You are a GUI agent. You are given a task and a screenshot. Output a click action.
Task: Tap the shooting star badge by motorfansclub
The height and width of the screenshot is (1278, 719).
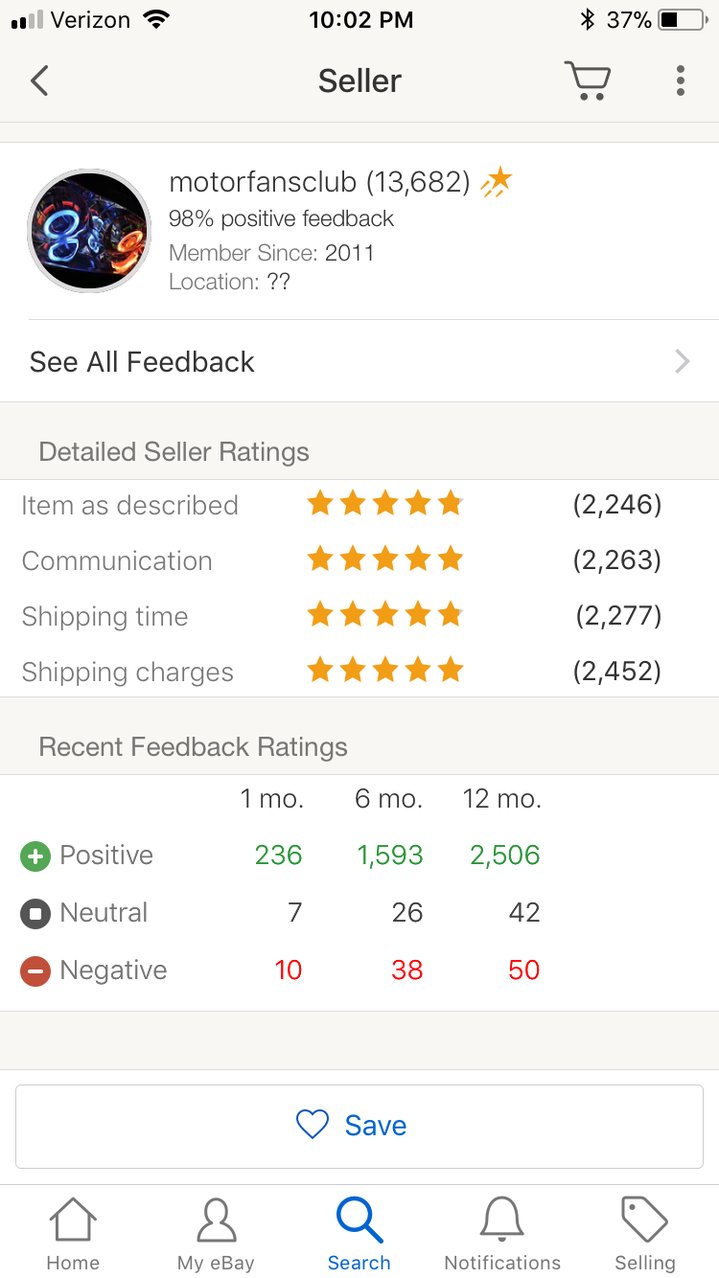497,181
